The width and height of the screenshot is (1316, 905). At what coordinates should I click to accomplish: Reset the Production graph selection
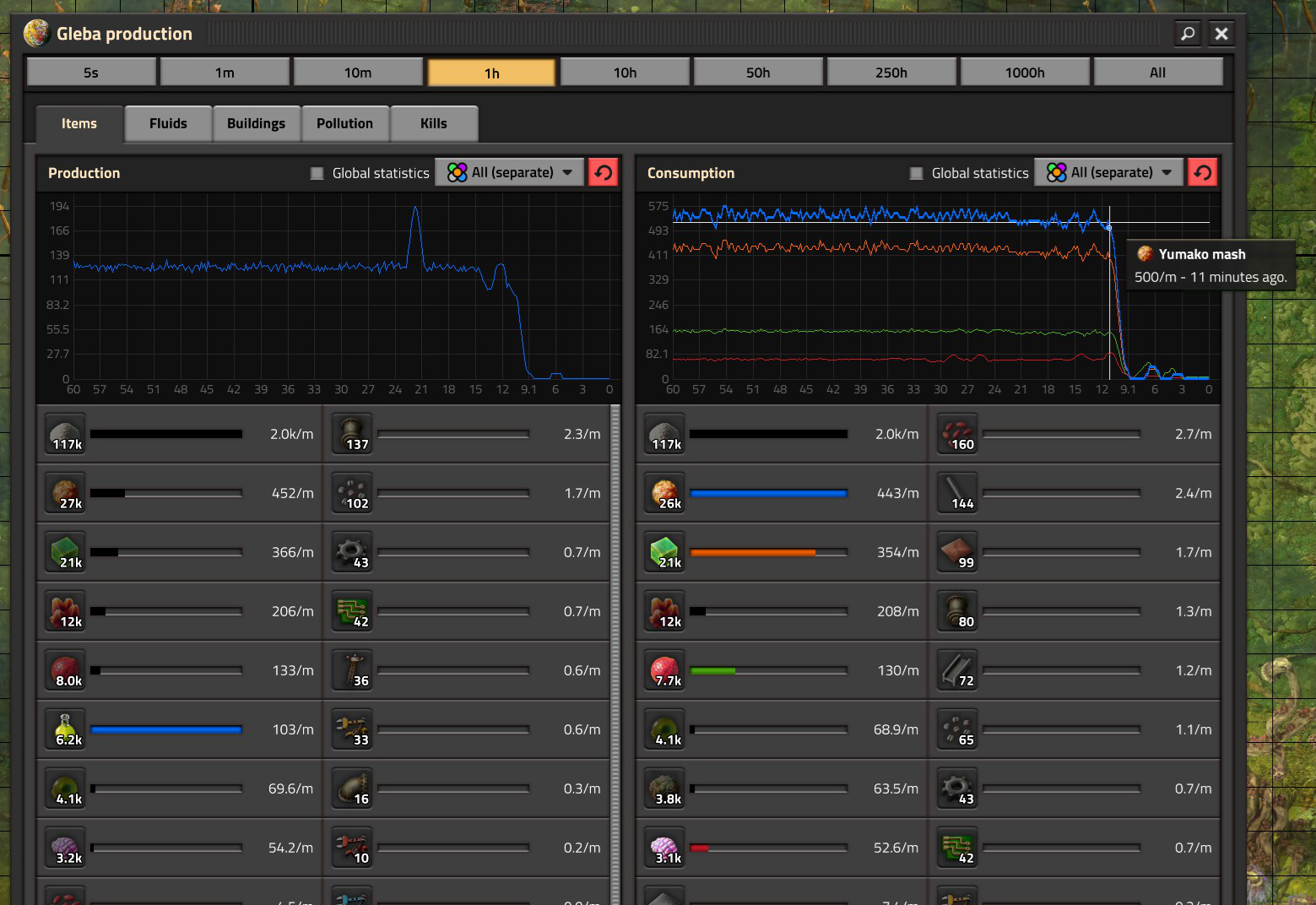click(x=603, y=172)
